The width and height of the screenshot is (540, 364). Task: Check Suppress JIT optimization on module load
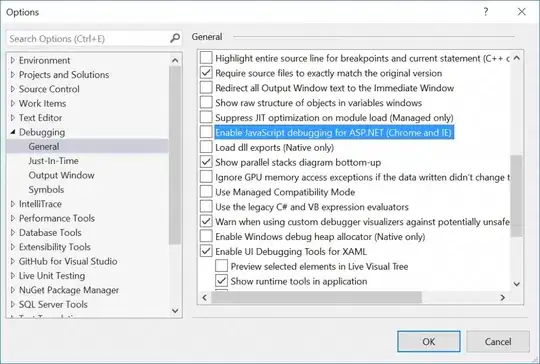[x=206, y=117]
